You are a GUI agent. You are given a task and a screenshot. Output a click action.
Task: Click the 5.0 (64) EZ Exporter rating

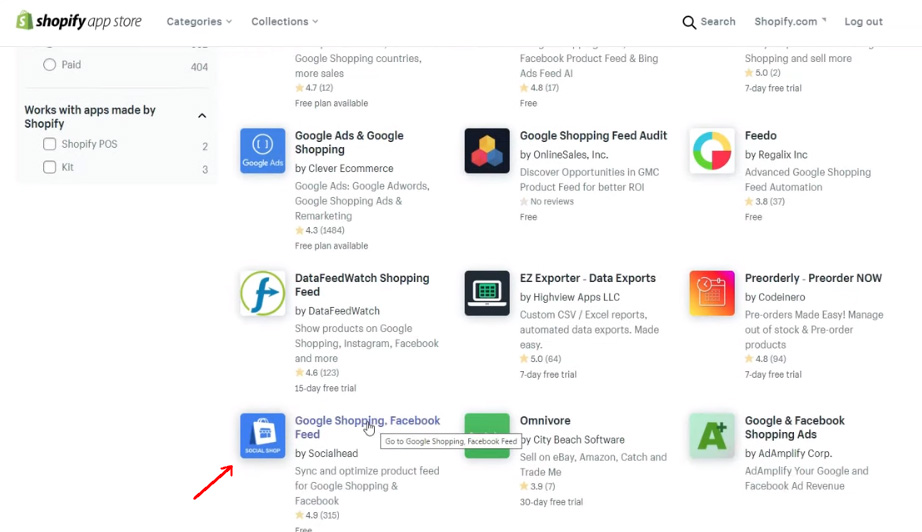pos(540,359)
